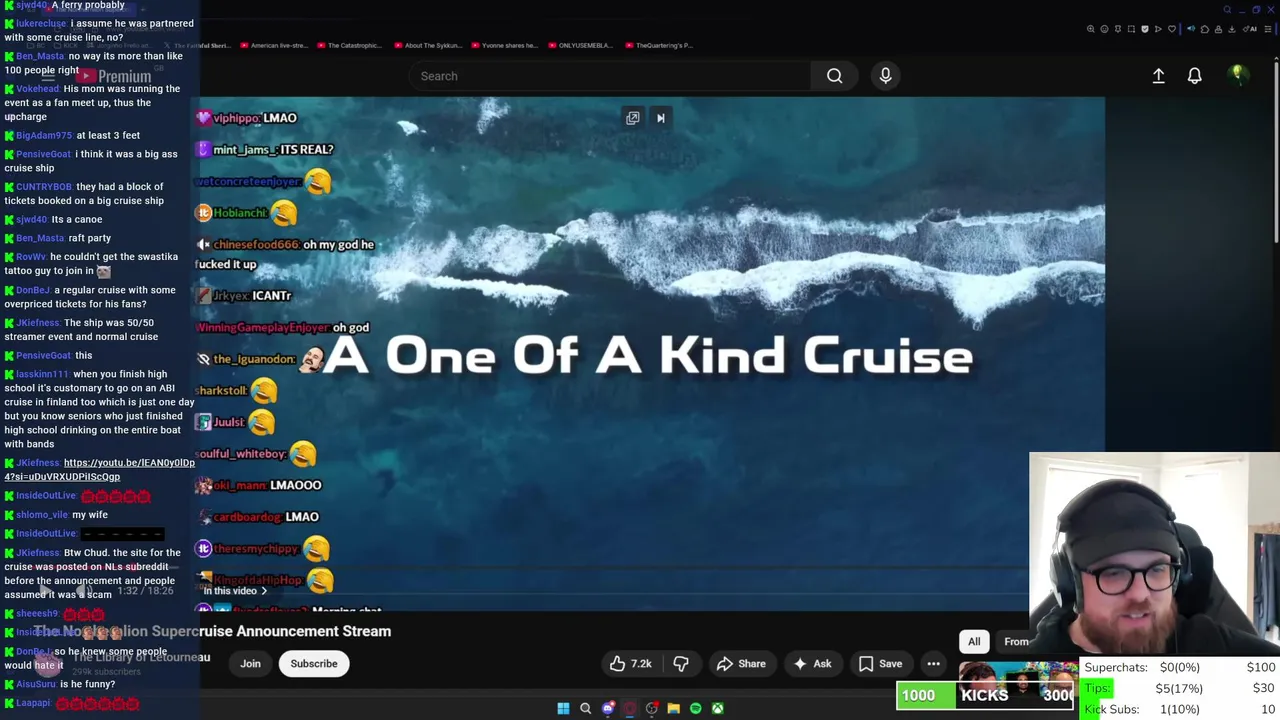Image resolution: width=1280 pixels, height=720 pixels.
Task: Open Yvonne shares he... bookmark tab
Action: coord(504,45)
